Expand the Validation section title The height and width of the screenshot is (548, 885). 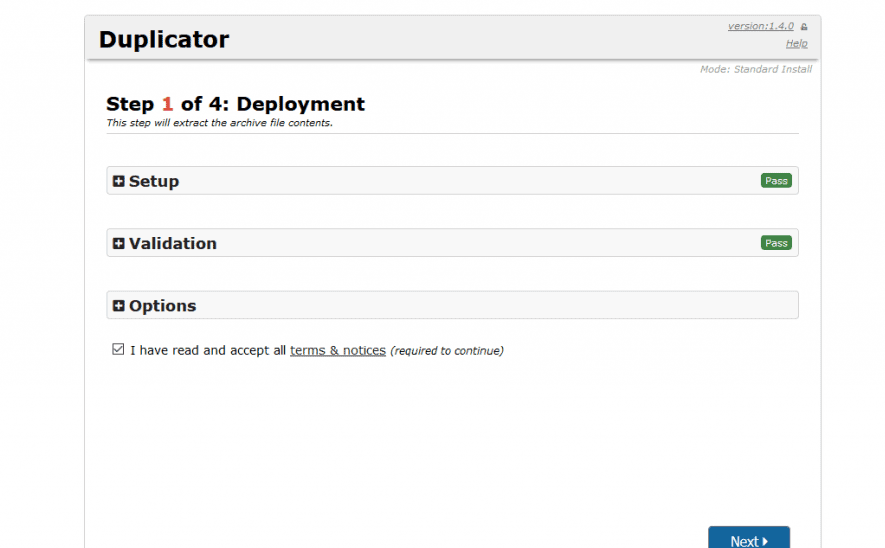coord(173,243)
